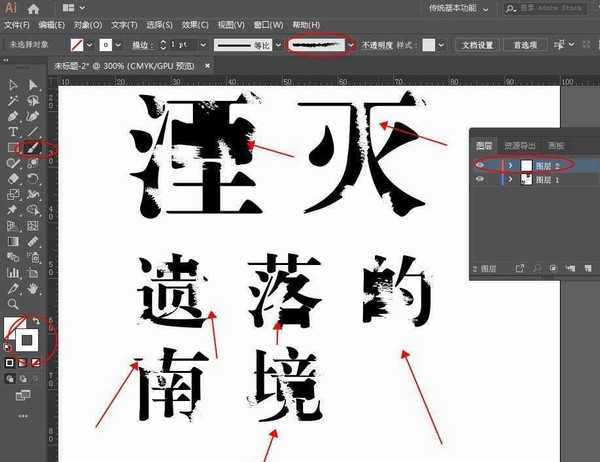Image resolution: width=600 pixels, height=462 pixels.
Task: Select the Magic Wand tool
Action: (13, 100)
